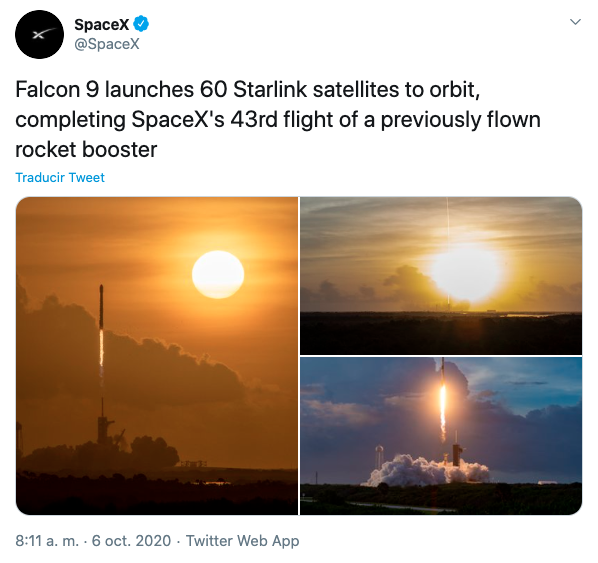This screenshot has height=563, width=598.
Task: Click the blue verified badge
Action: 141,24
